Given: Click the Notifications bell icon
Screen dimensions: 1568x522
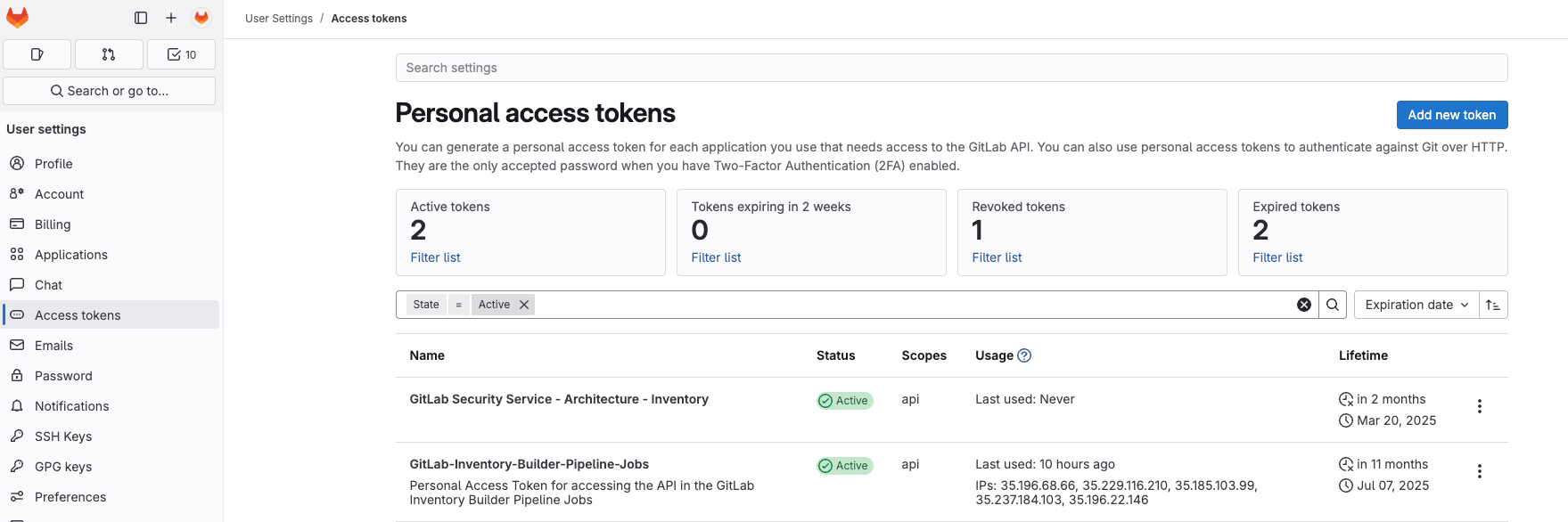Looking at the screenshot, I should 17,405.
